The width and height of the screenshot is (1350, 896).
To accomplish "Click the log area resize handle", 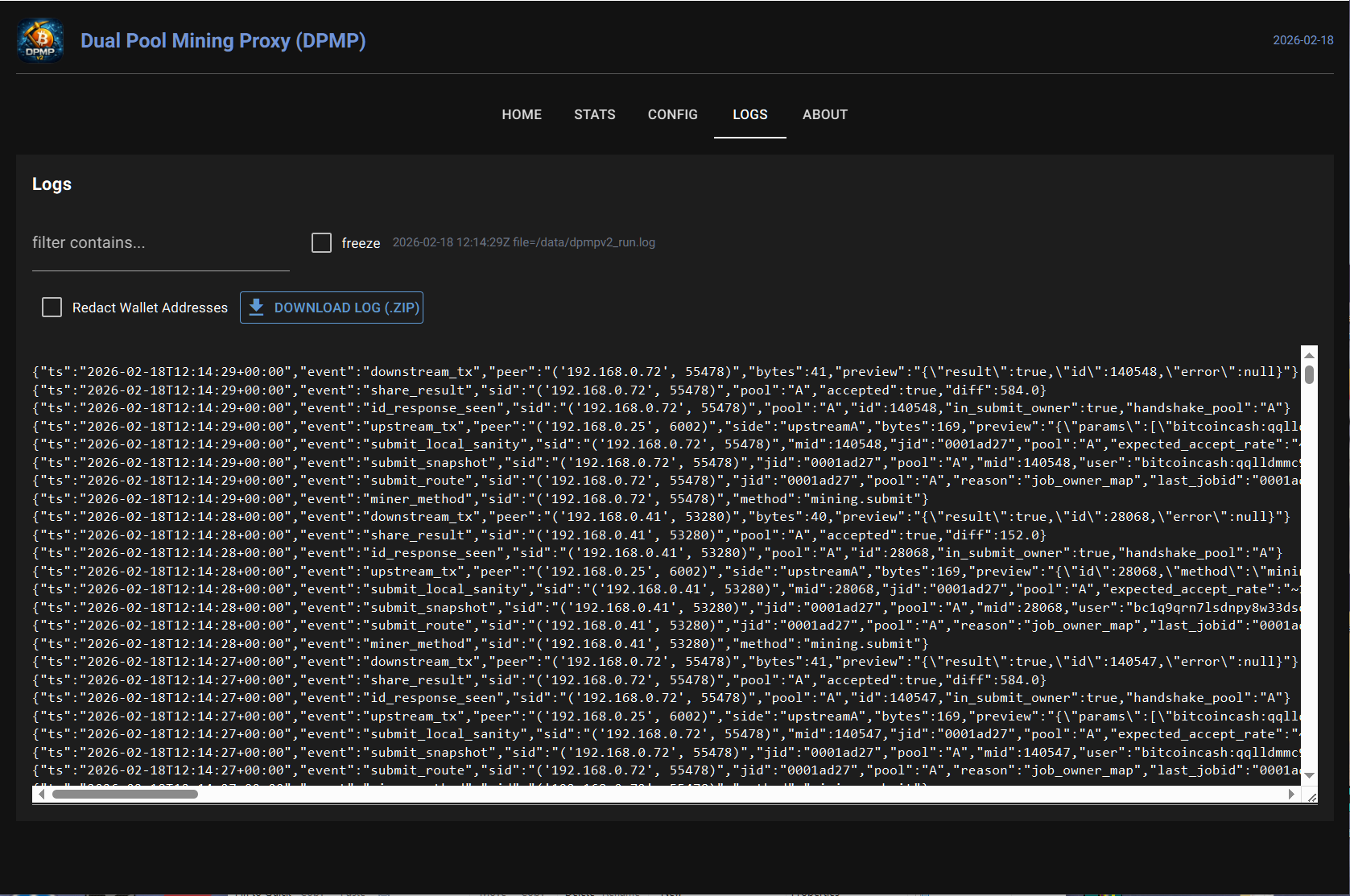I will pos(1311,797).
